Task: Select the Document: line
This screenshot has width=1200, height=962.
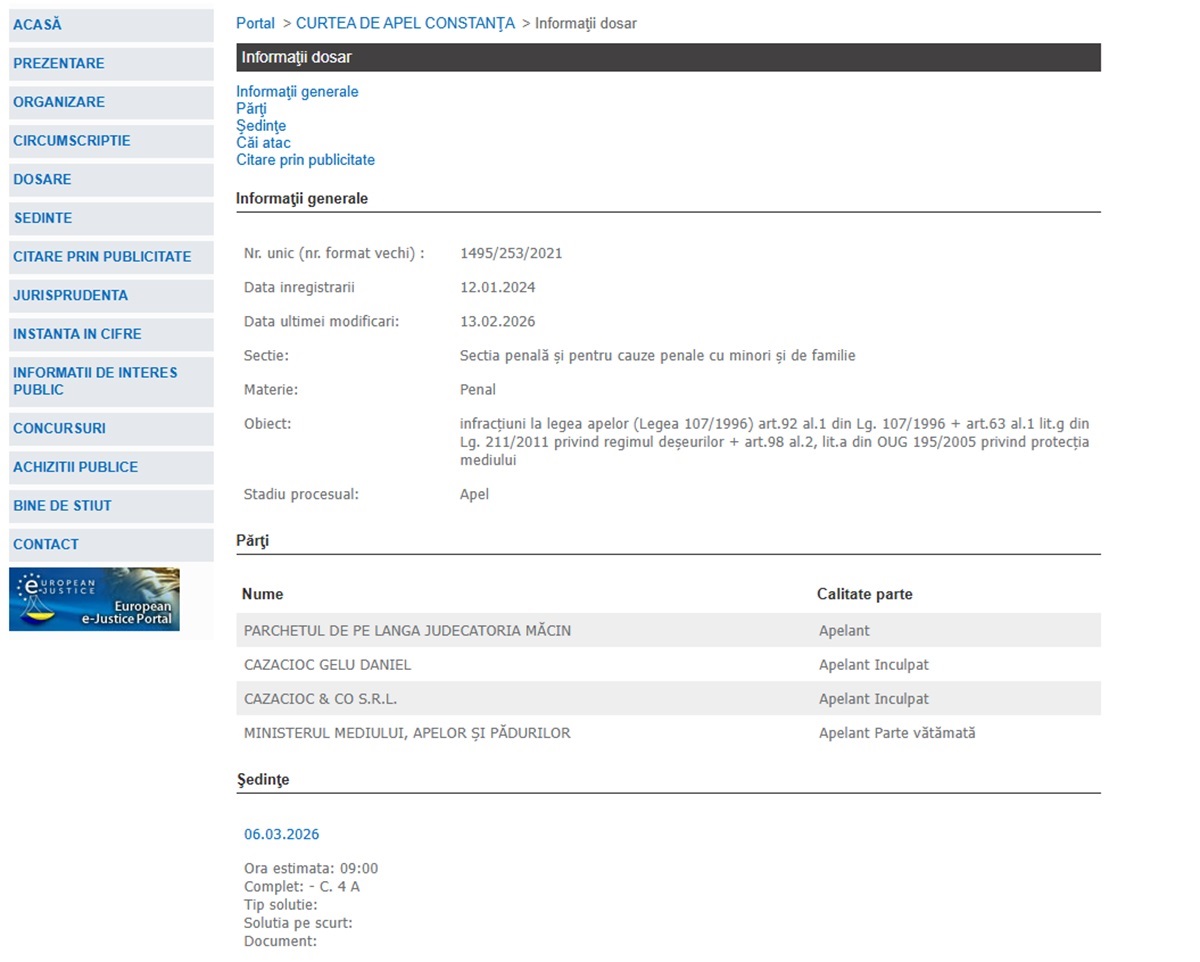Action: pos(280,941)
